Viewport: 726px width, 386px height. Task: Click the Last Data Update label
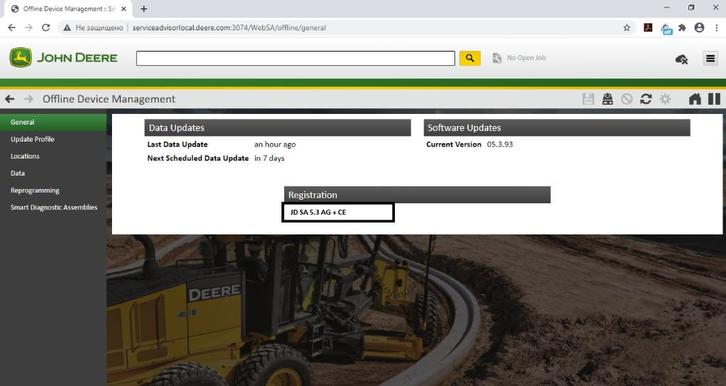[x=177, y=144]
